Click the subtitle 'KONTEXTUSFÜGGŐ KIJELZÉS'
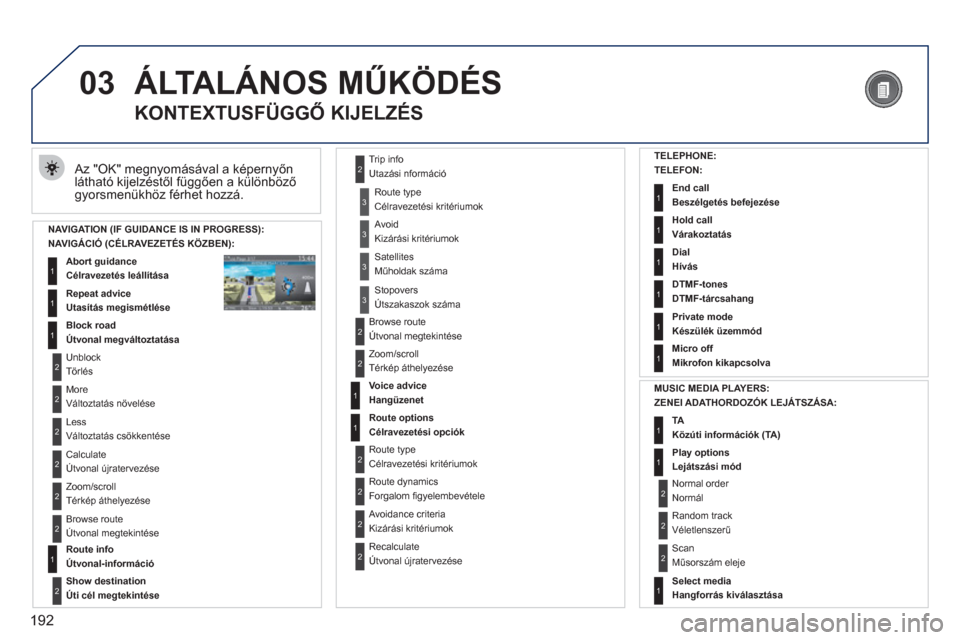960x640 pixels. coord(279,113)
